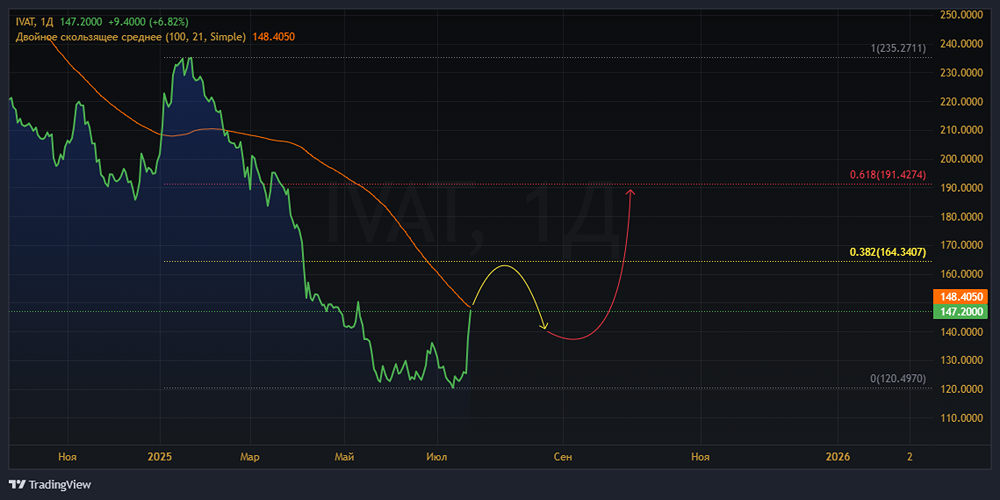Select the moving average indicator legend label
Image resolution: width=1000 pixels, height=500 pixels.
131,37
